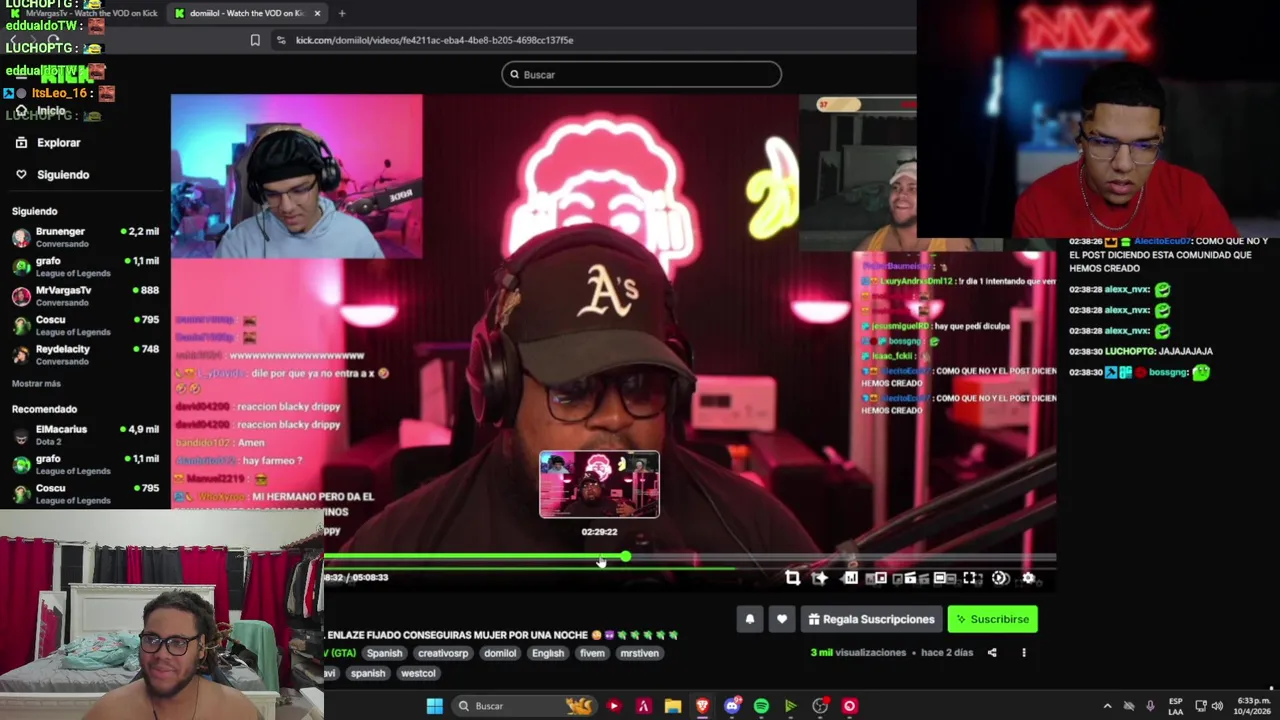Expand Mostrar más in sidebar
Image resolution: width=1280 pixels, height=720 pixels.
pos(36,384)
